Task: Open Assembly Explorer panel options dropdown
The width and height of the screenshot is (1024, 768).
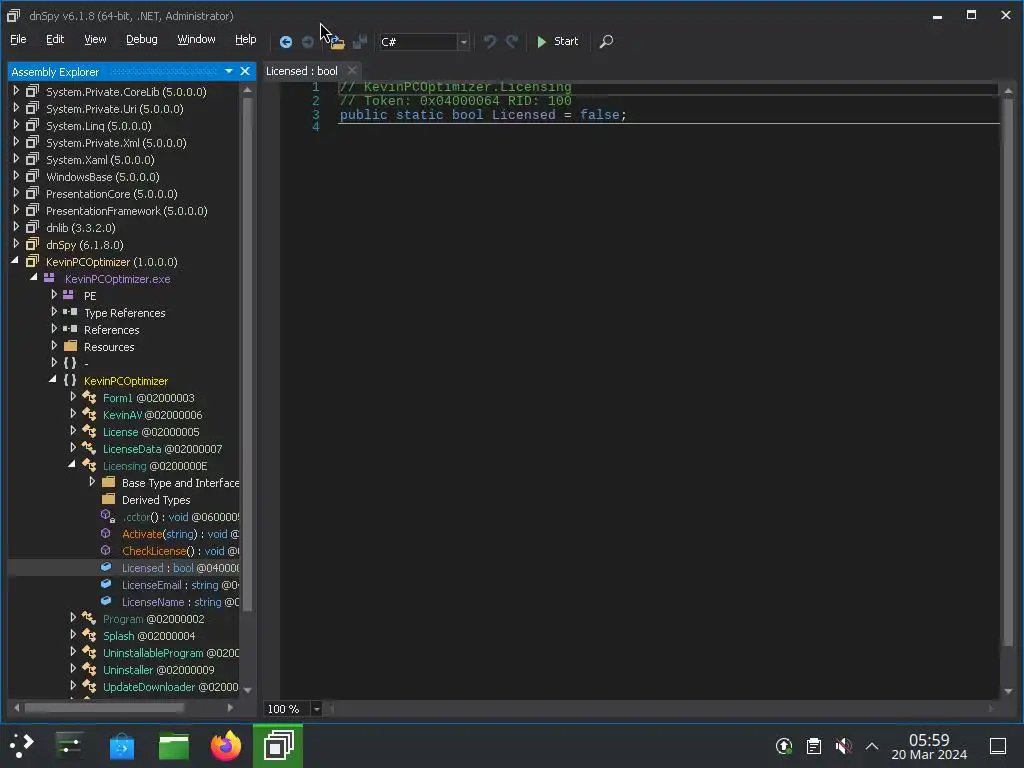Action: 229,71
